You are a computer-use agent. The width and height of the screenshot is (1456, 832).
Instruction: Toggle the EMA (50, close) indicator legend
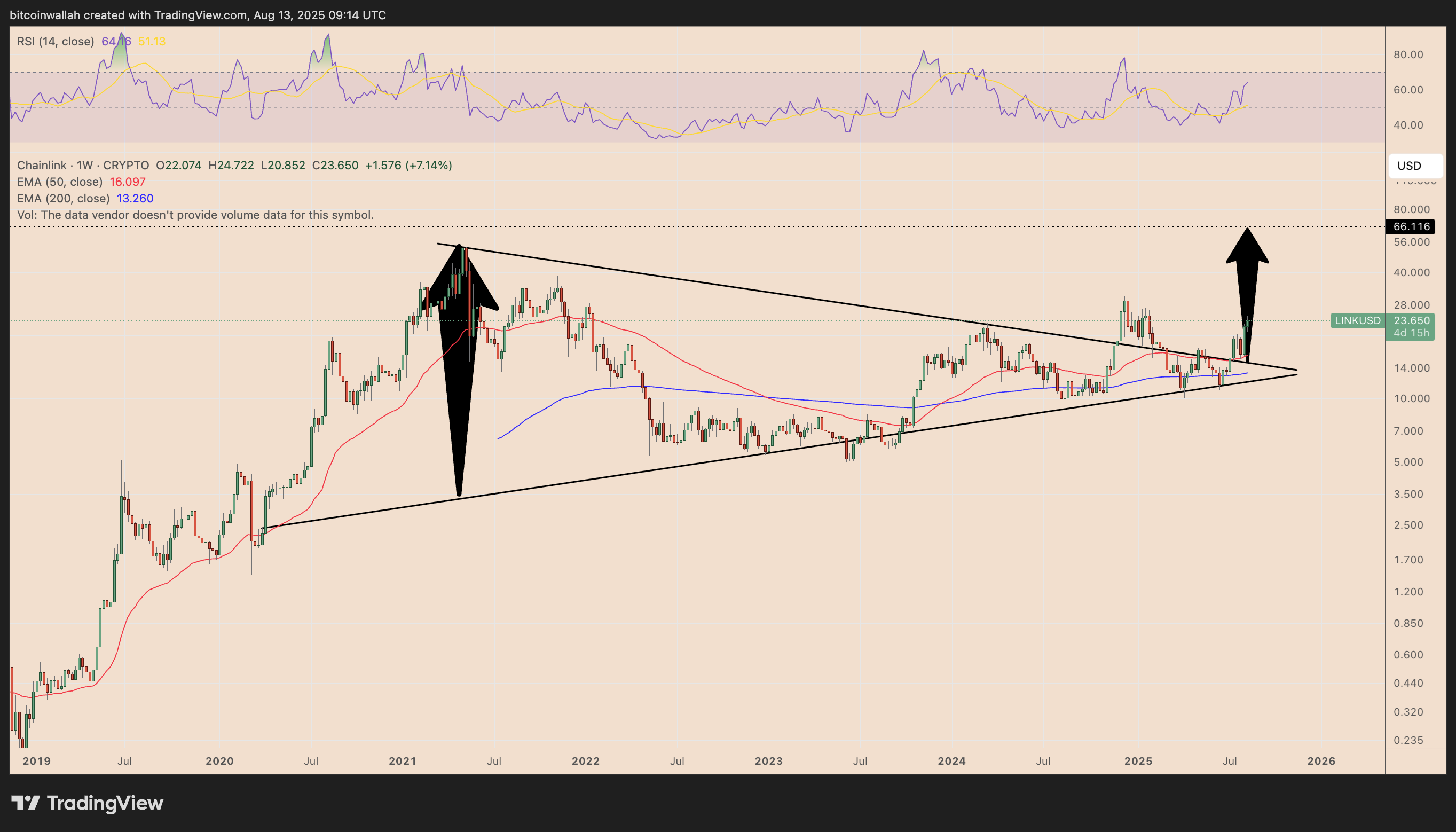tap(59, 182)
